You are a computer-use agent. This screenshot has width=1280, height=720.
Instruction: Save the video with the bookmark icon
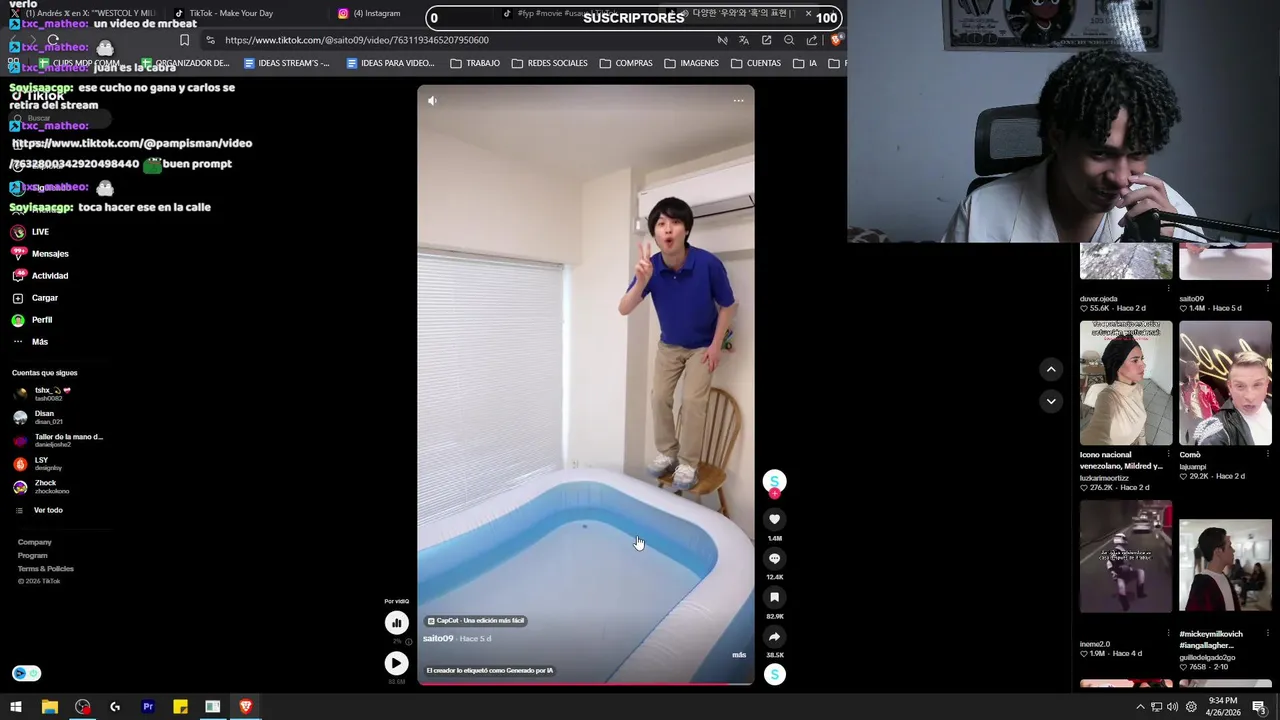tap(774, 597)
